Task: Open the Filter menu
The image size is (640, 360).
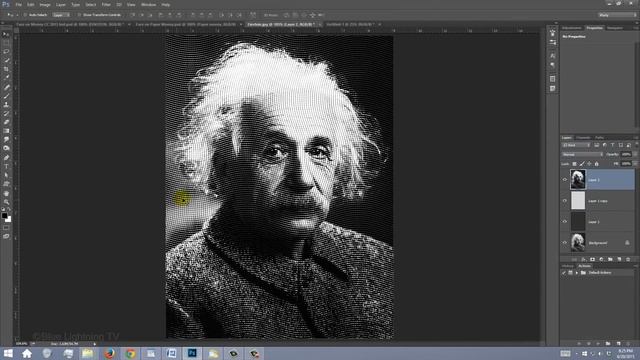Action: click(106, 4)
